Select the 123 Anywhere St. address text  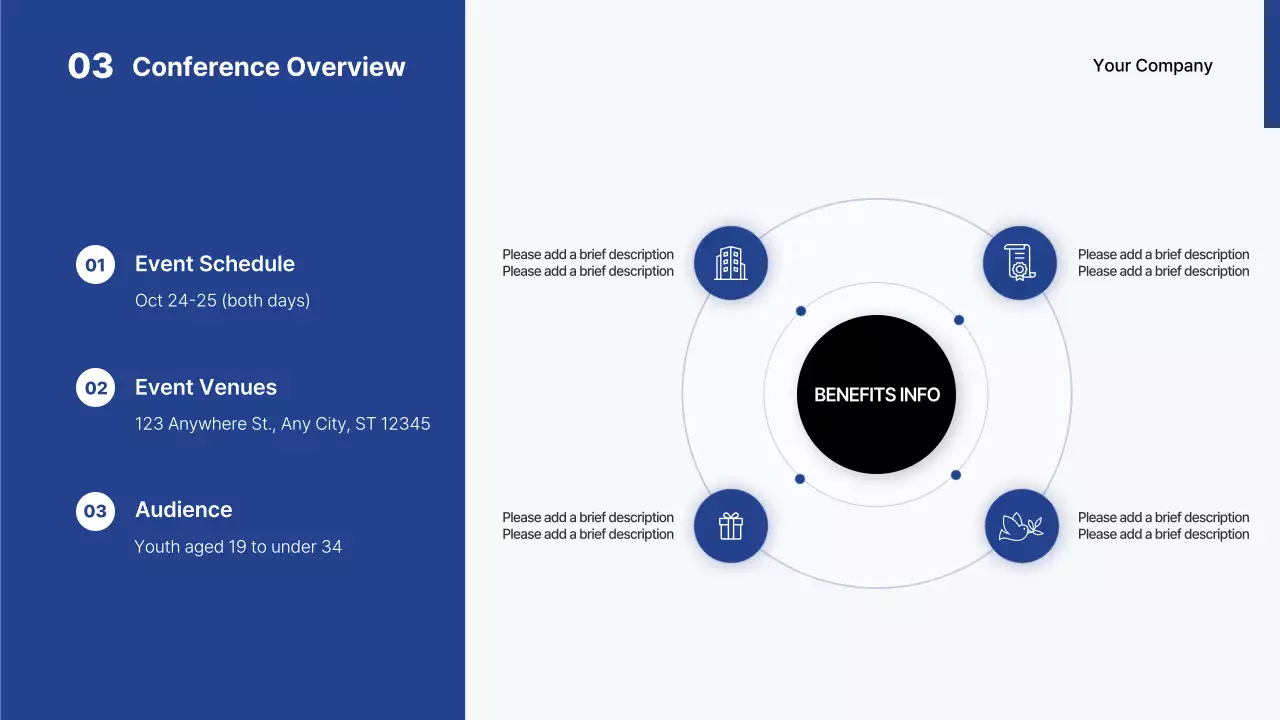coord(282,424)
